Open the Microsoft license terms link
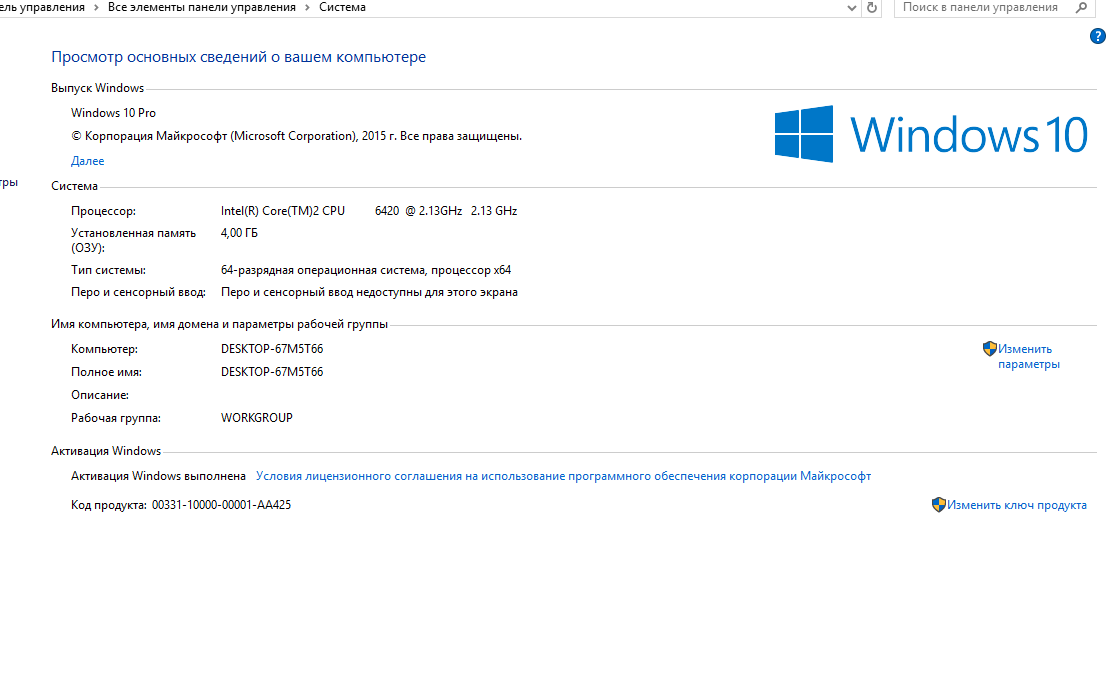 tap(563, 476)
